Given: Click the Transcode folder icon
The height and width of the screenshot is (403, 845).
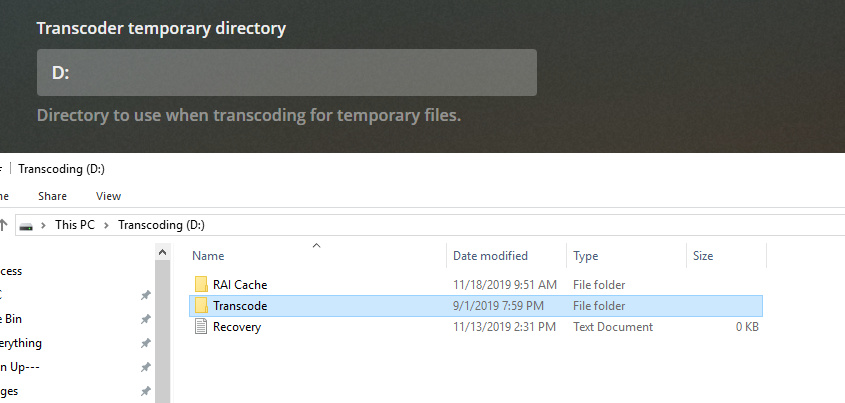Looking at the screenshot, I should (x=200, y=306).
